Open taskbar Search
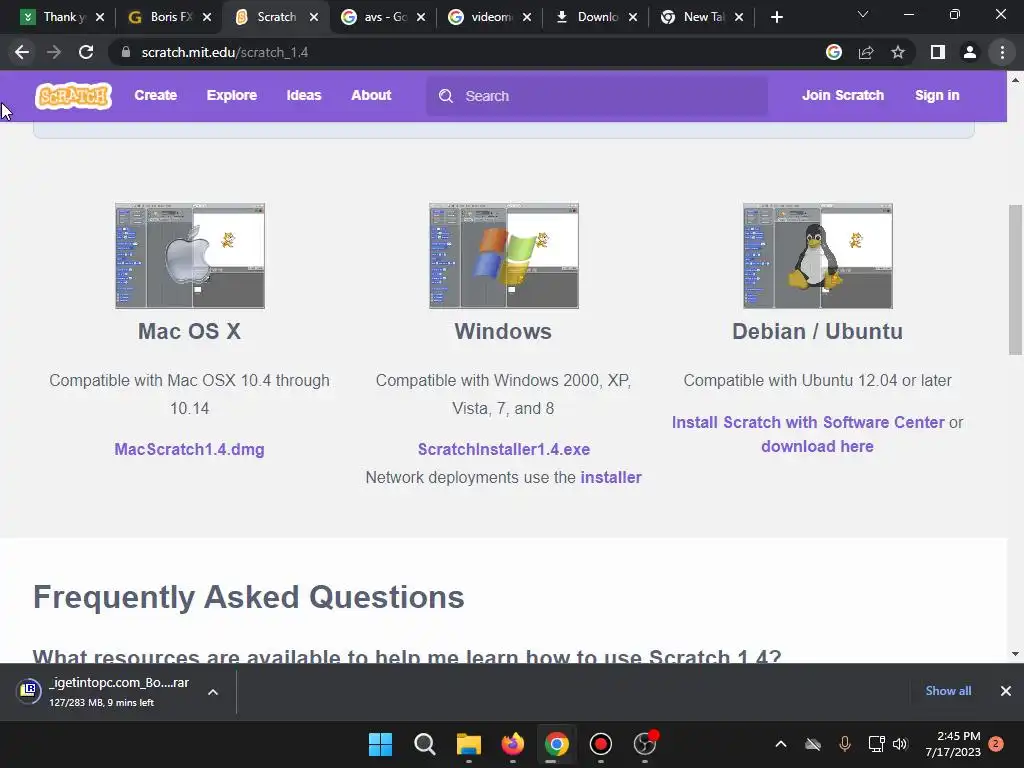 point(424,744)
